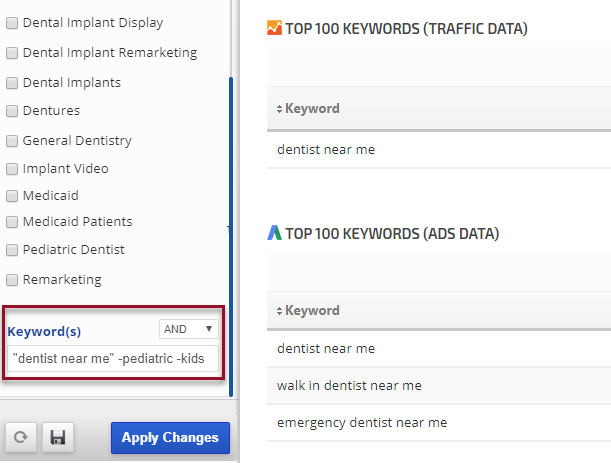Check the Dental Implant Remarketing box
The height and width of the screenshot is (463, 611).
click(x=12, y=53)
